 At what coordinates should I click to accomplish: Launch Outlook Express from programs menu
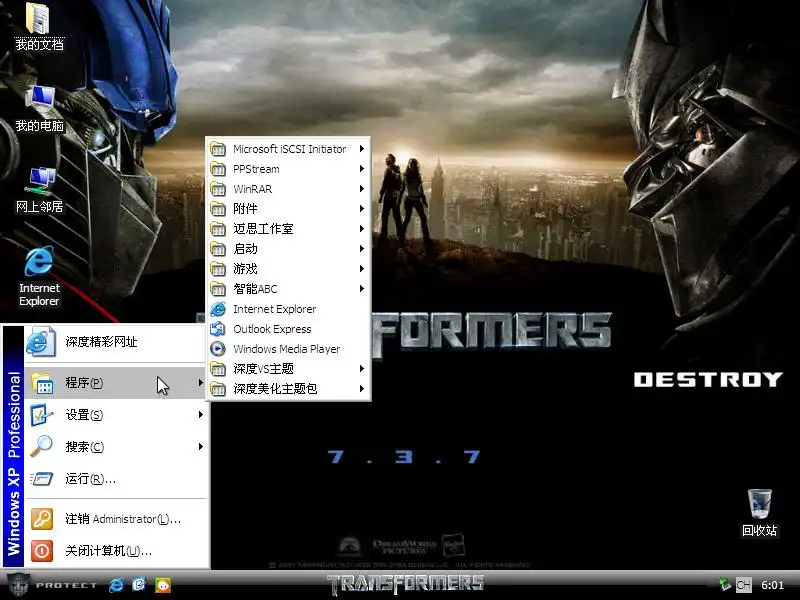point(288,329)
